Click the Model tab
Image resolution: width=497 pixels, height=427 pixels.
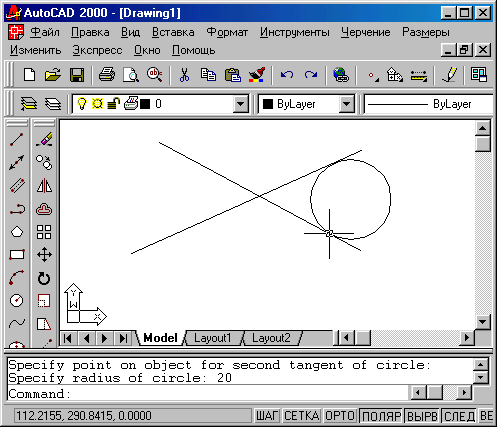pos(160,338)
